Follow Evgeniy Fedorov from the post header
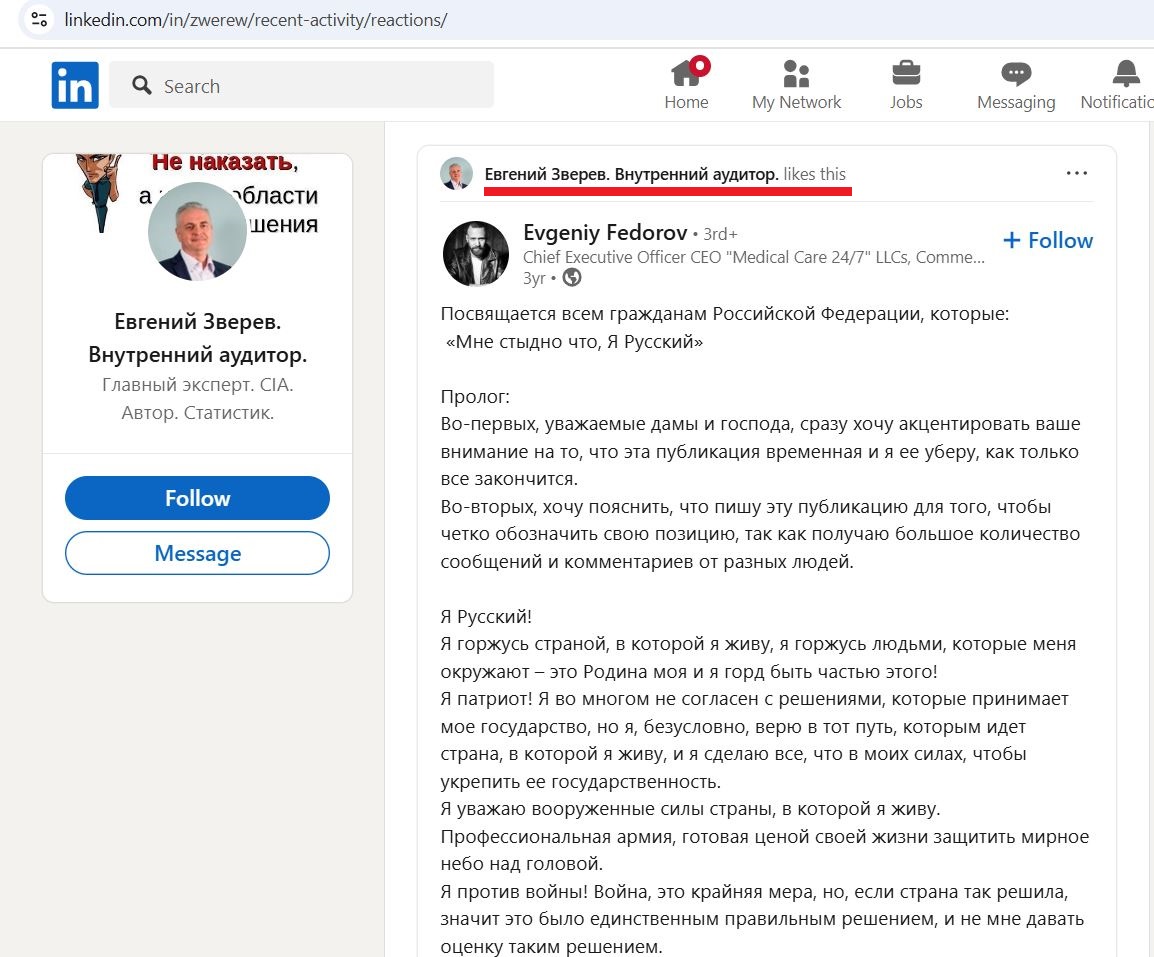Image resolution: width=1154 pixels, height=957 pixels. [x=1048, y=240]
